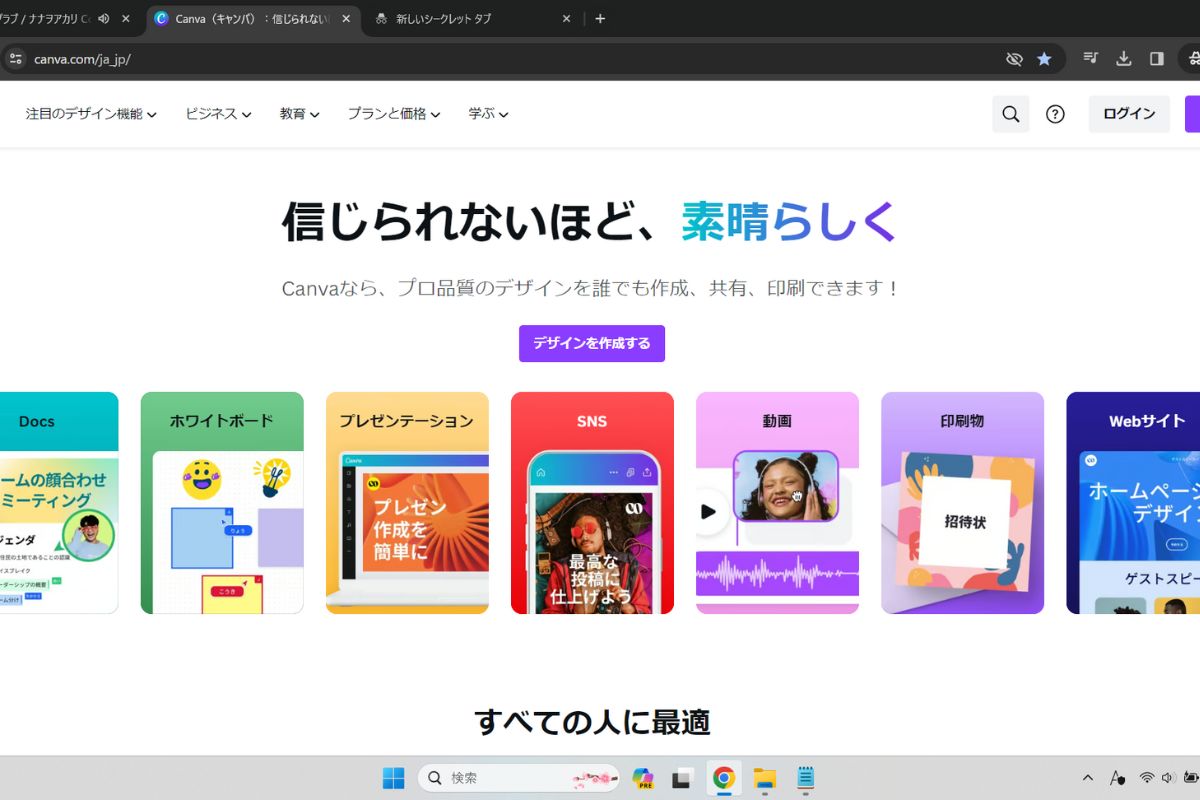The height and width of the screenshot is (800, 1200).
Task: Click the play button in the 動画 card
Action: click(708, 512)
